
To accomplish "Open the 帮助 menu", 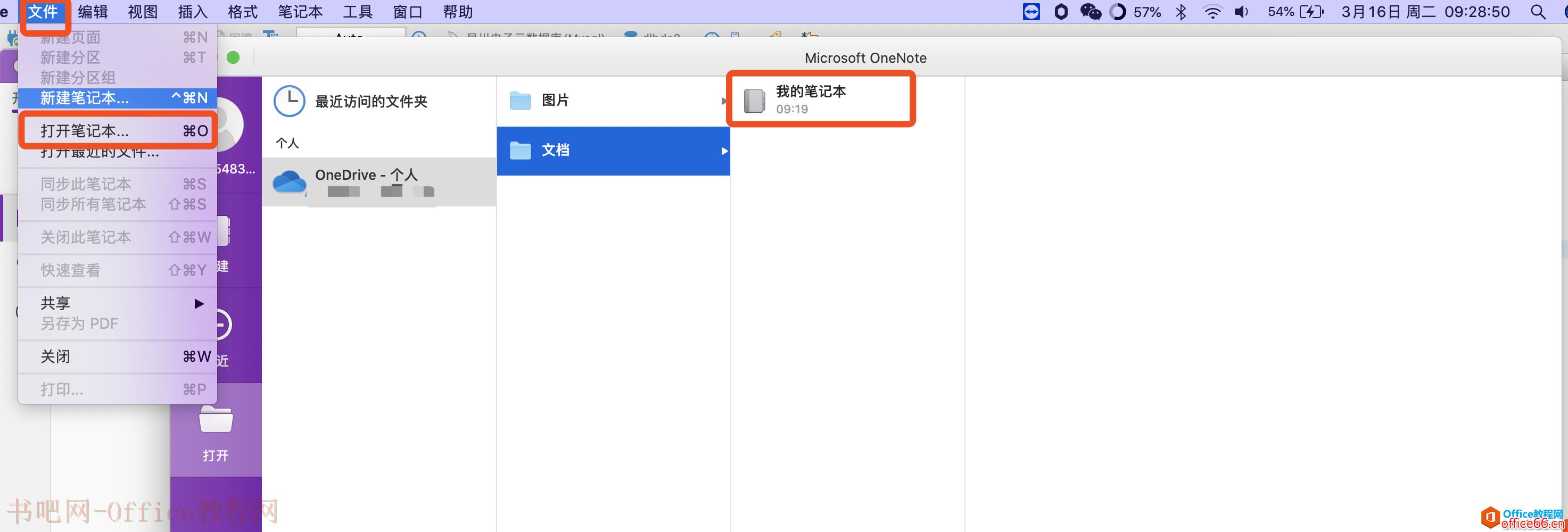I will 457,12.
